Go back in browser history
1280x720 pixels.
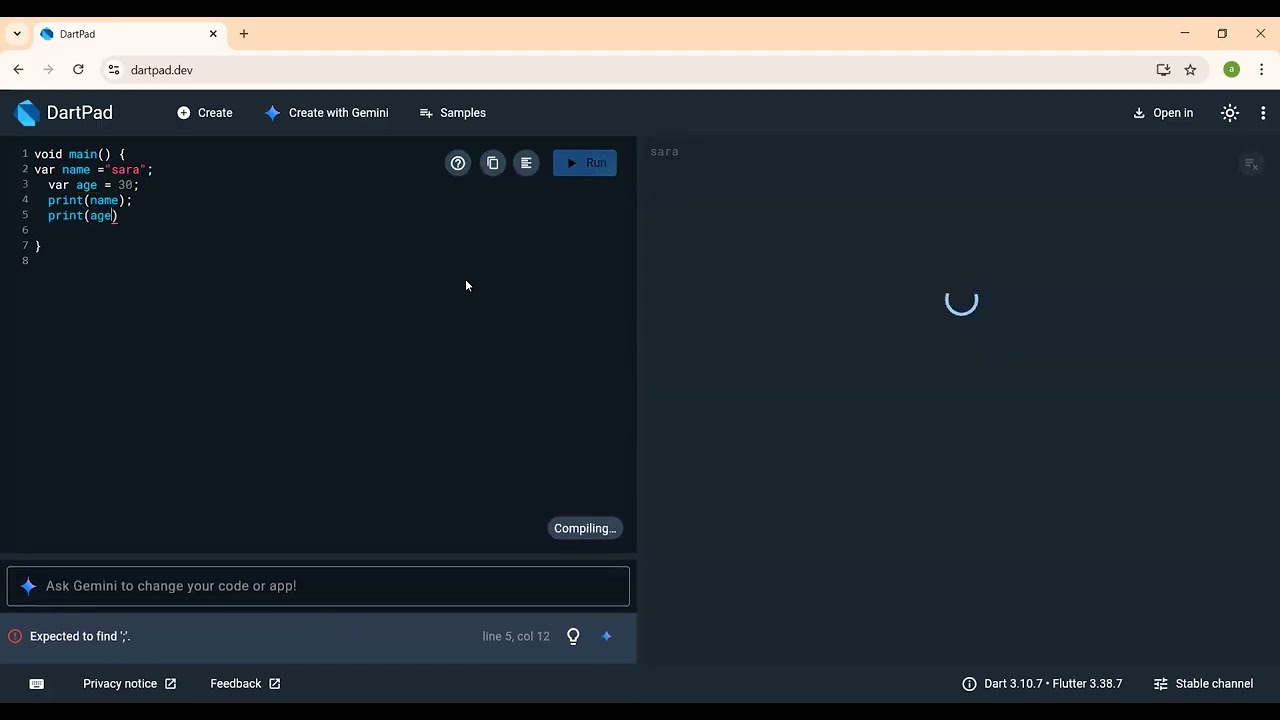(x=18, y=70)
